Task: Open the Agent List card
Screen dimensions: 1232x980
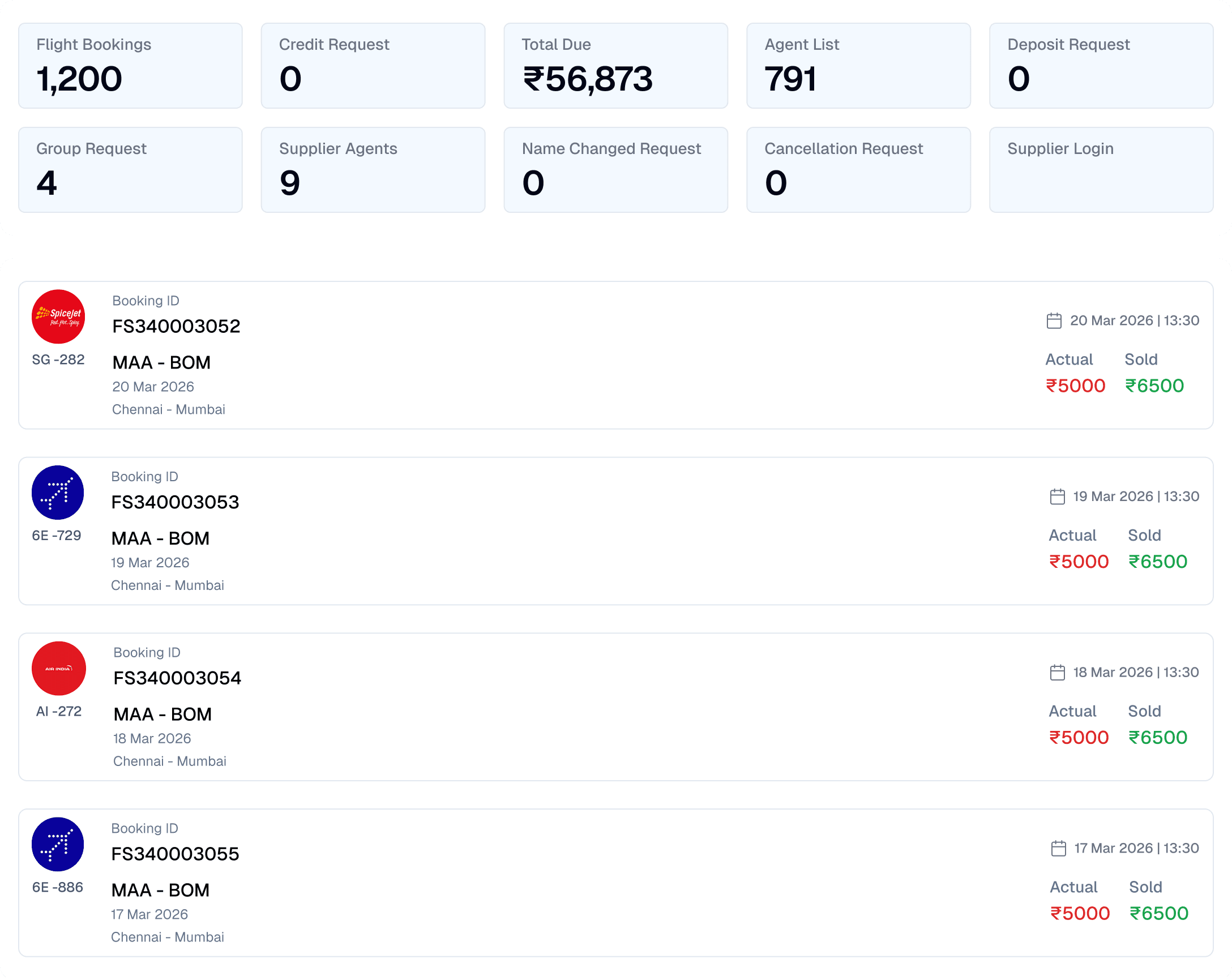Action: (859, 66)
